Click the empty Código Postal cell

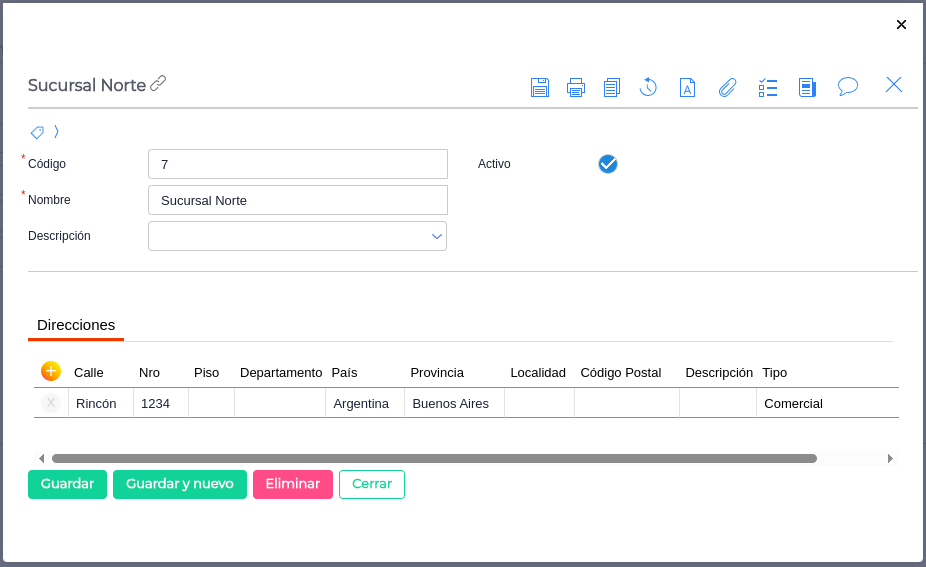click(x=627, y=403)
